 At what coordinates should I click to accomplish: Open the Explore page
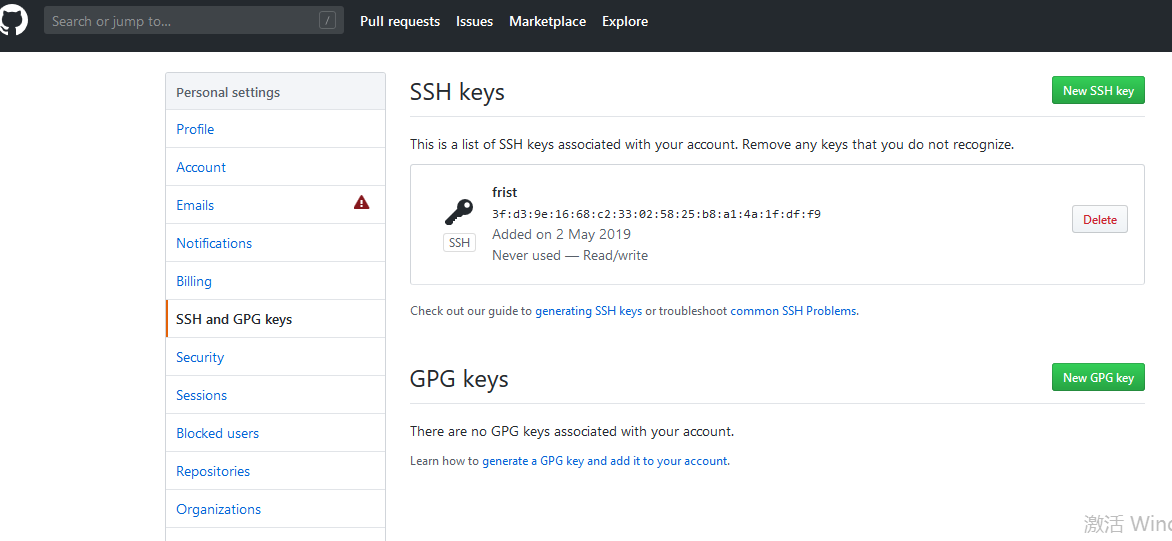click(x=625, y=21)
